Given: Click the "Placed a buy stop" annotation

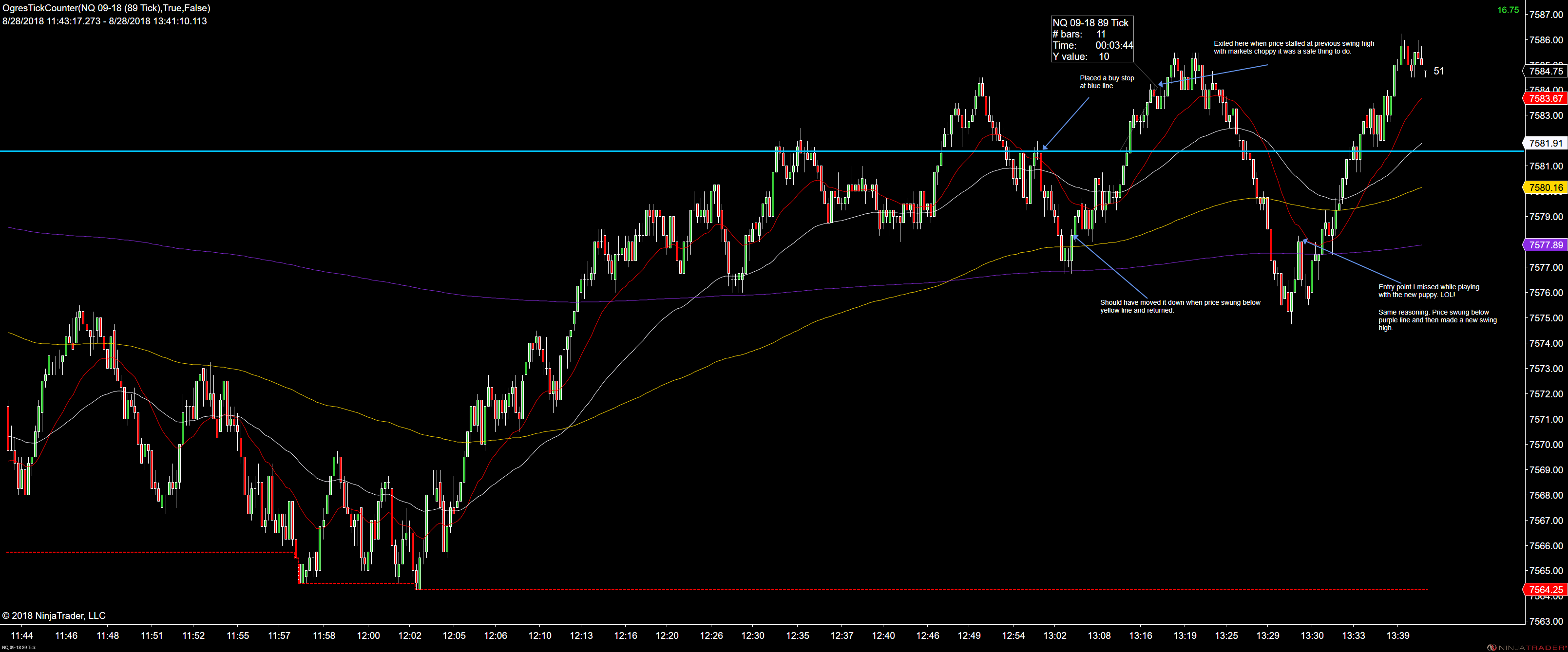Looking at the screenshot, I should pyautogui.click(x=1107, y=82).
